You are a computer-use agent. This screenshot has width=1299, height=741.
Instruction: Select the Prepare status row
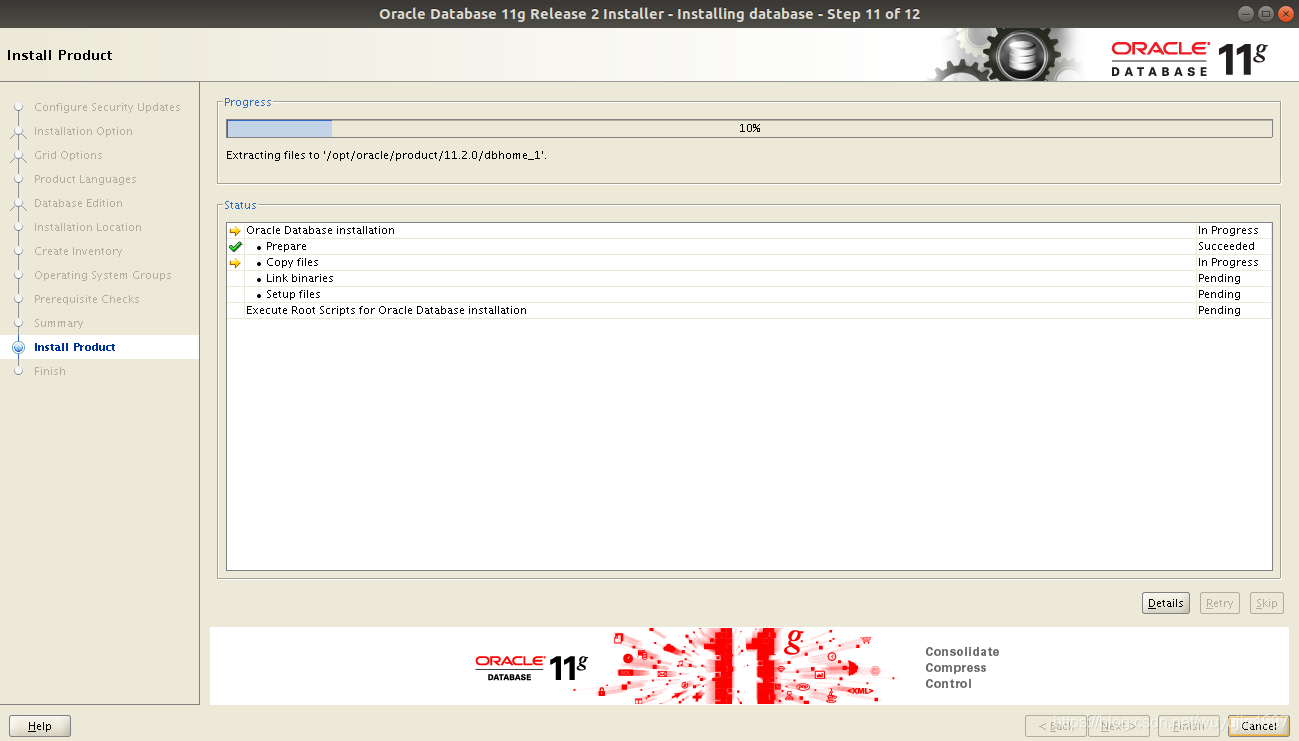click(x=749, y=246)
